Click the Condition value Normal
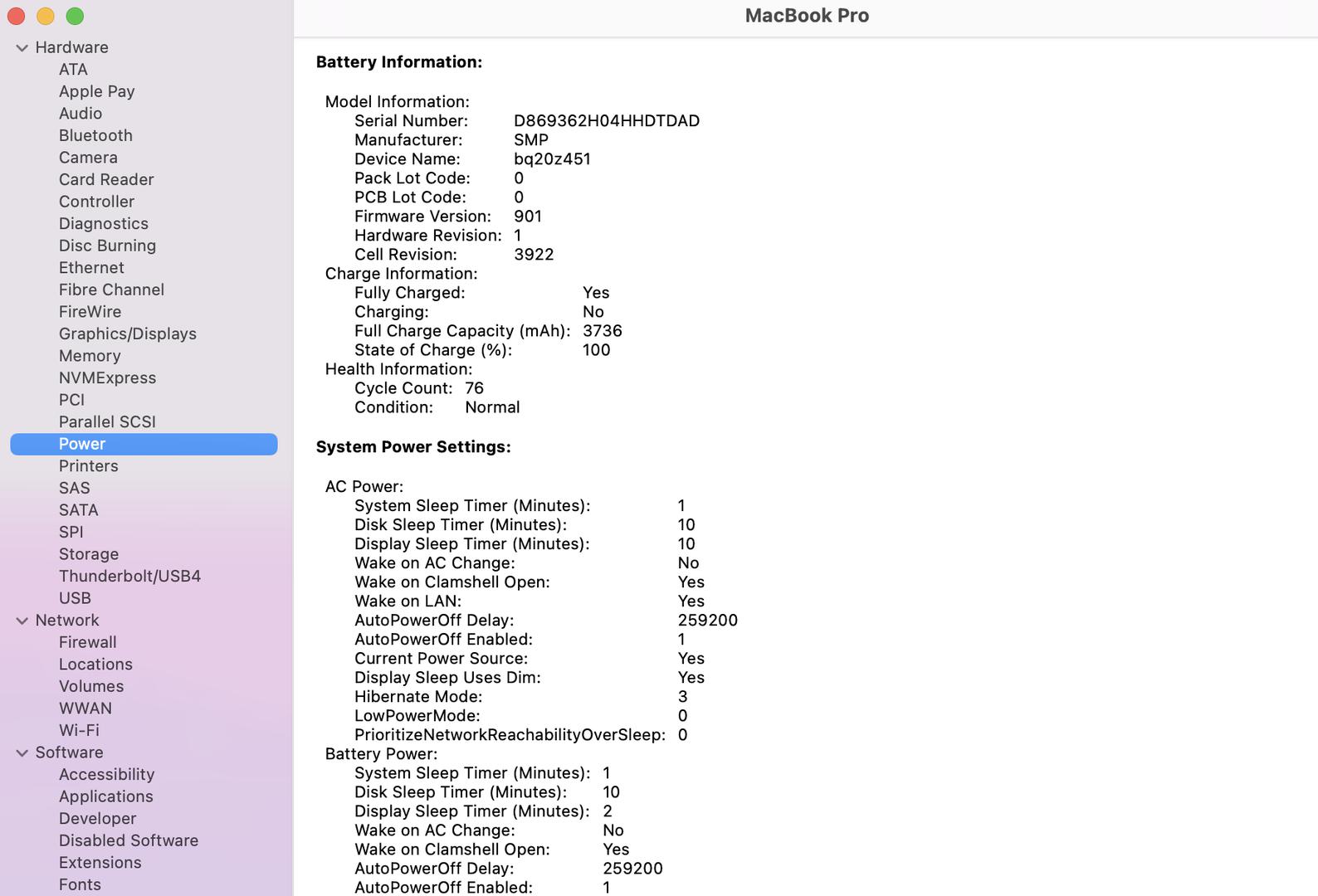This screenshot has height=896, width=1318. pyautogui.click(x=492, y=407)
